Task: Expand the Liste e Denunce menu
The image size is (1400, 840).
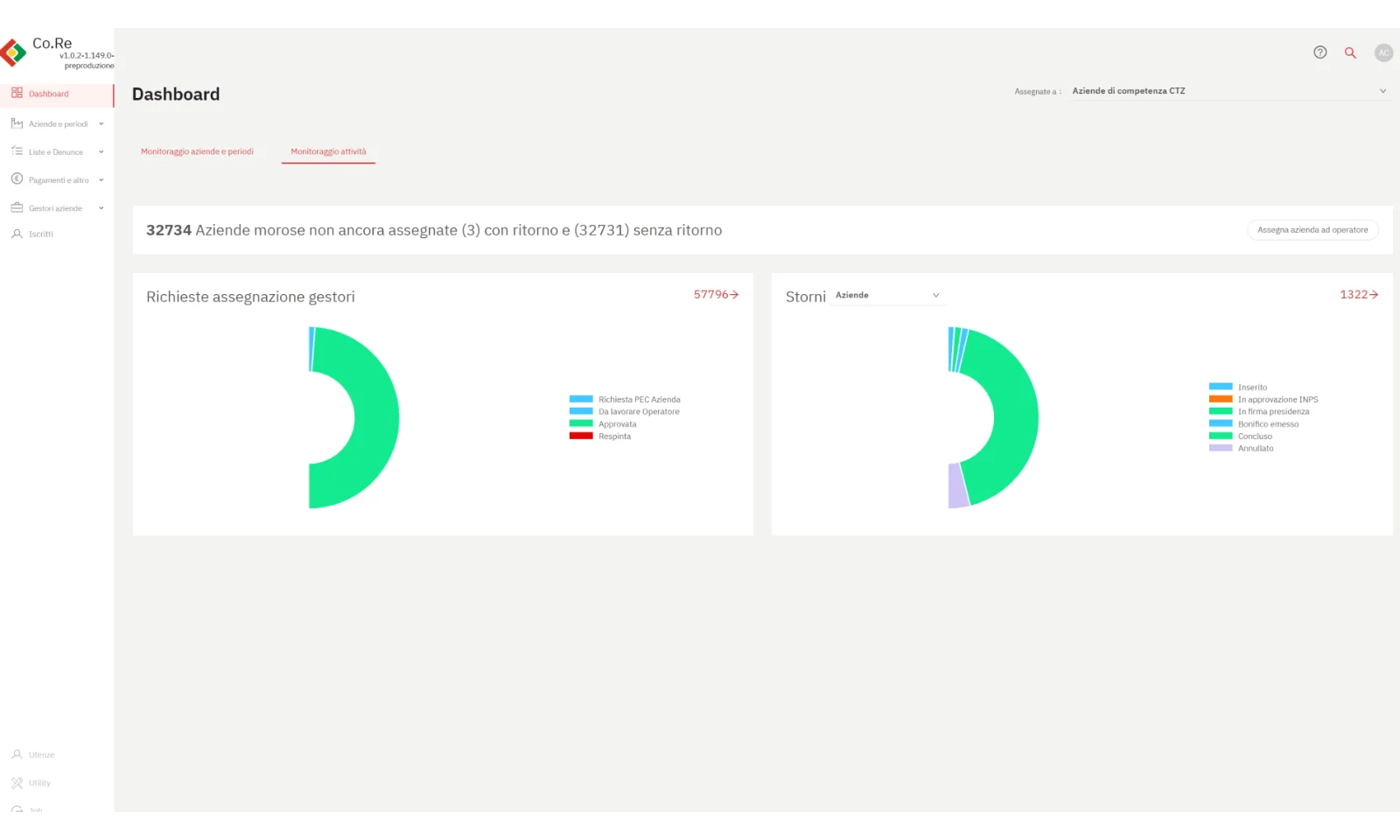Action: pyautogui.click(x=58, y=152)
